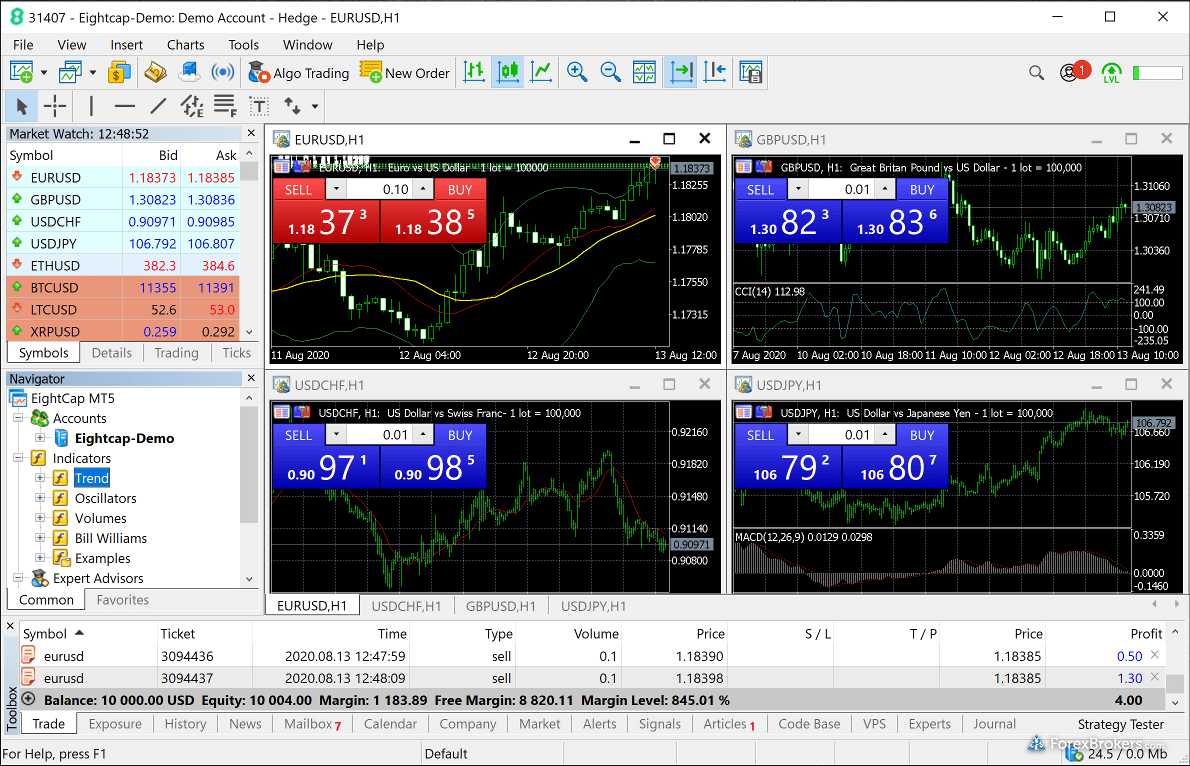Open the Tools menu
This screenshot has height=766, width=1190.
click(244, 45)
